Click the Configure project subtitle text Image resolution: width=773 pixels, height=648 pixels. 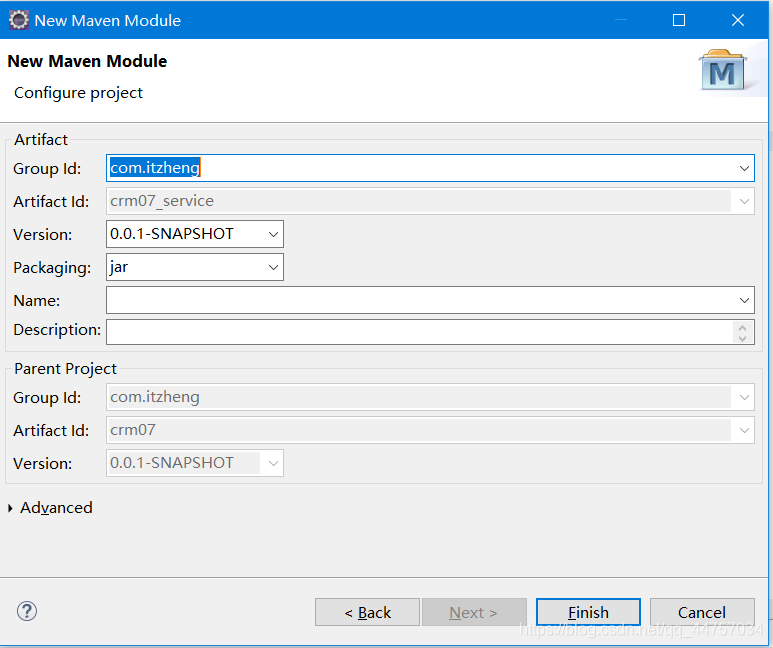click(x=78, y=93)
